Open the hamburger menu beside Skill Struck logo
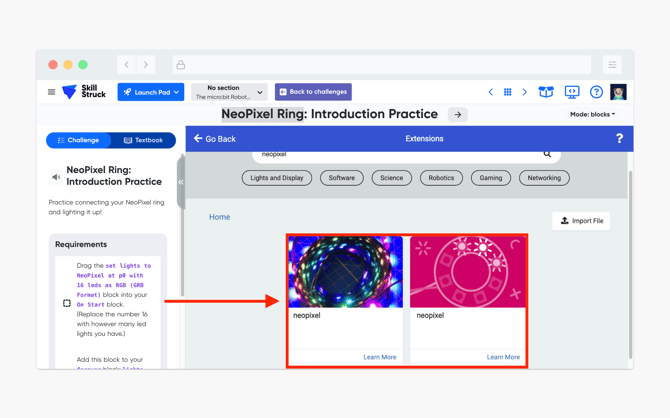 [51, 92]
